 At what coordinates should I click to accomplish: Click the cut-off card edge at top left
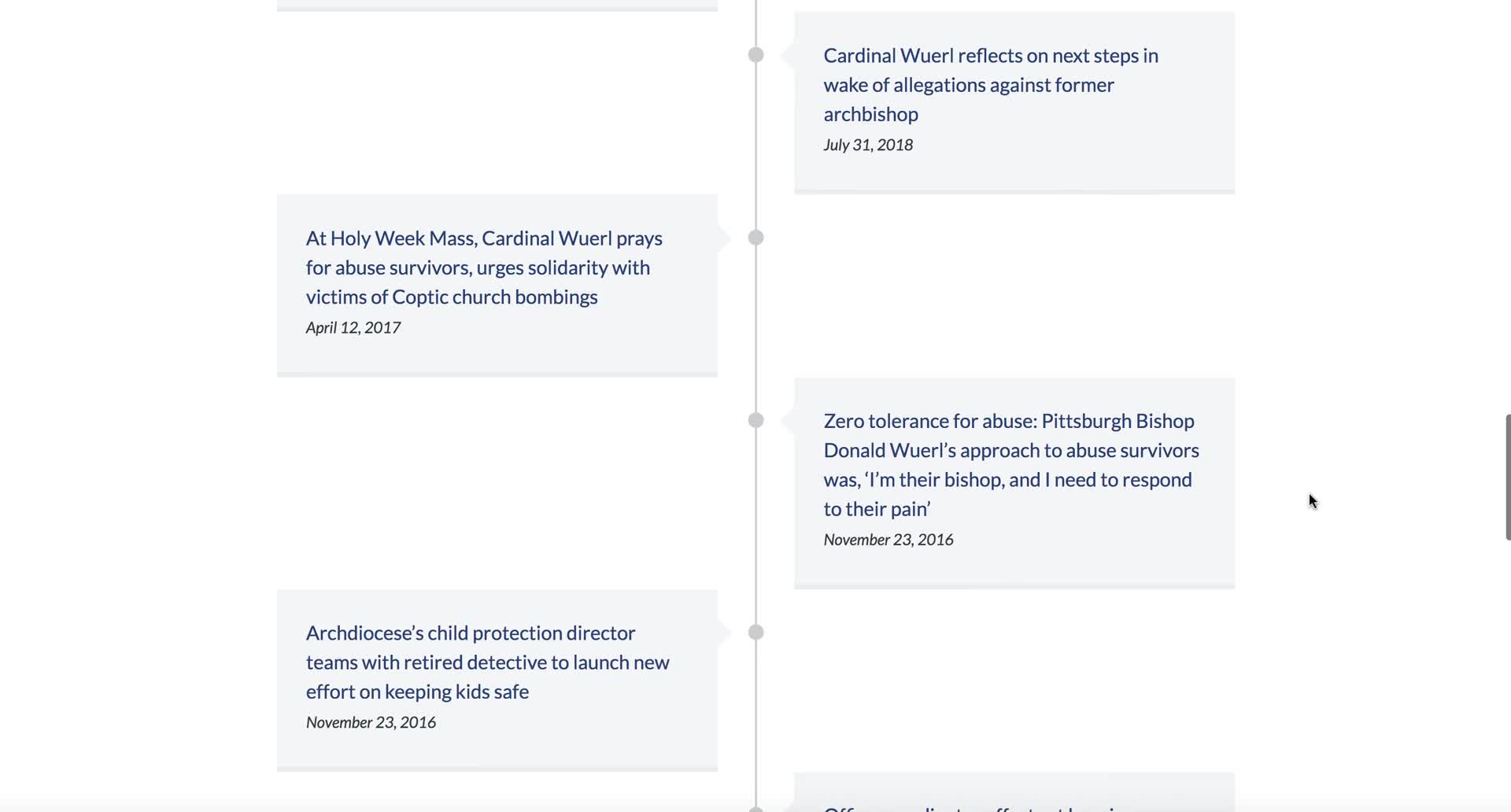point(497,6)
